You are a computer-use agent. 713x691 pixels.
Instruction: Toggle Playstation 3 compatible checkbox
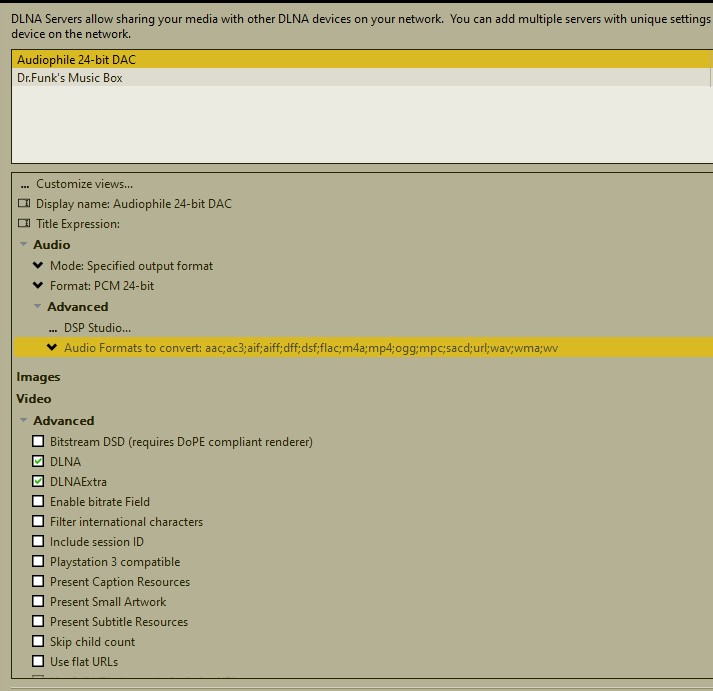point(38,562)
